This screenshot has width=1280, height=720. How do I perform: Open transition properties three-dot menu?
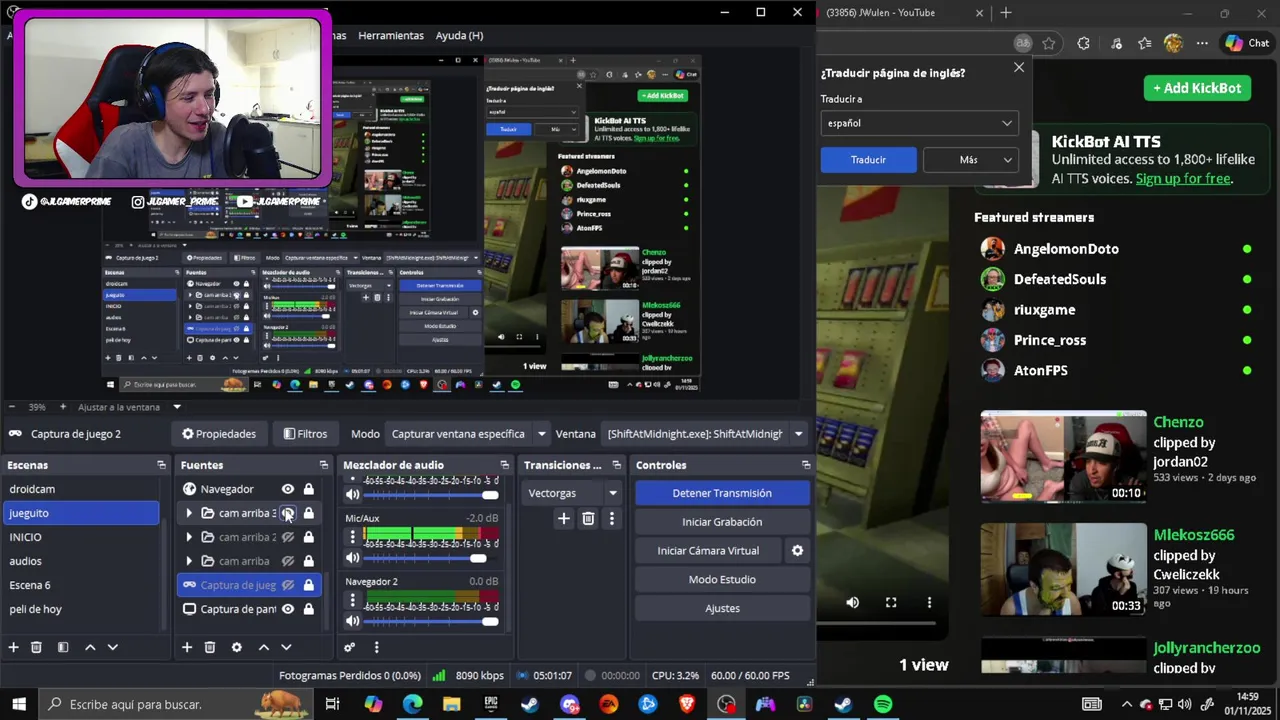tap(612, 518)
